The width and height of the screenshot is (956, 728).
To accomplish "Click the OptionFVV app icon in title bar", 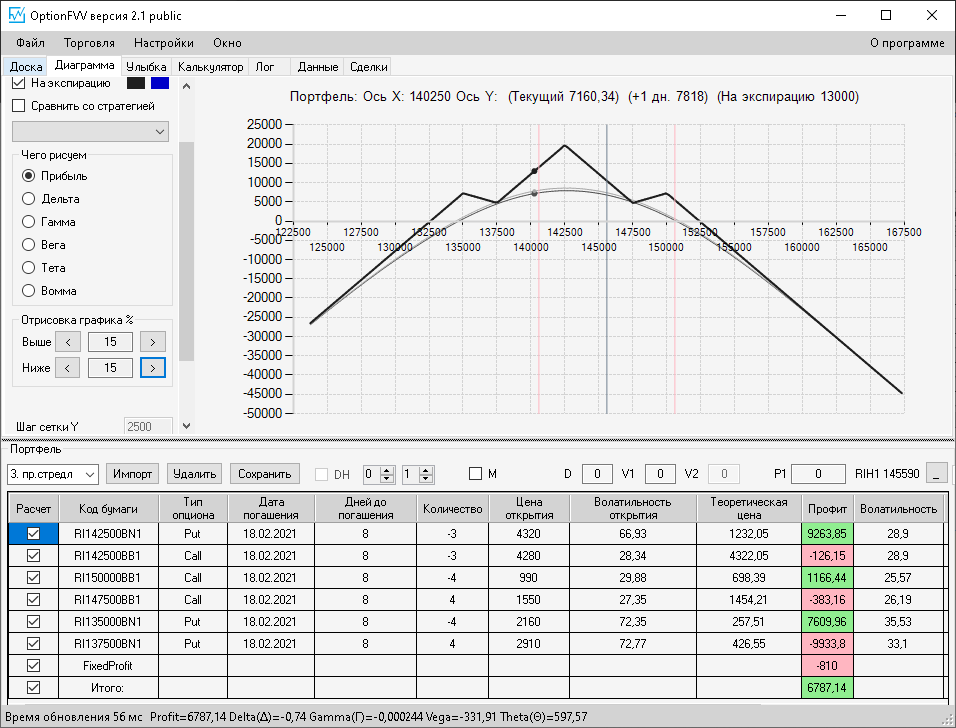I will 16,15.
